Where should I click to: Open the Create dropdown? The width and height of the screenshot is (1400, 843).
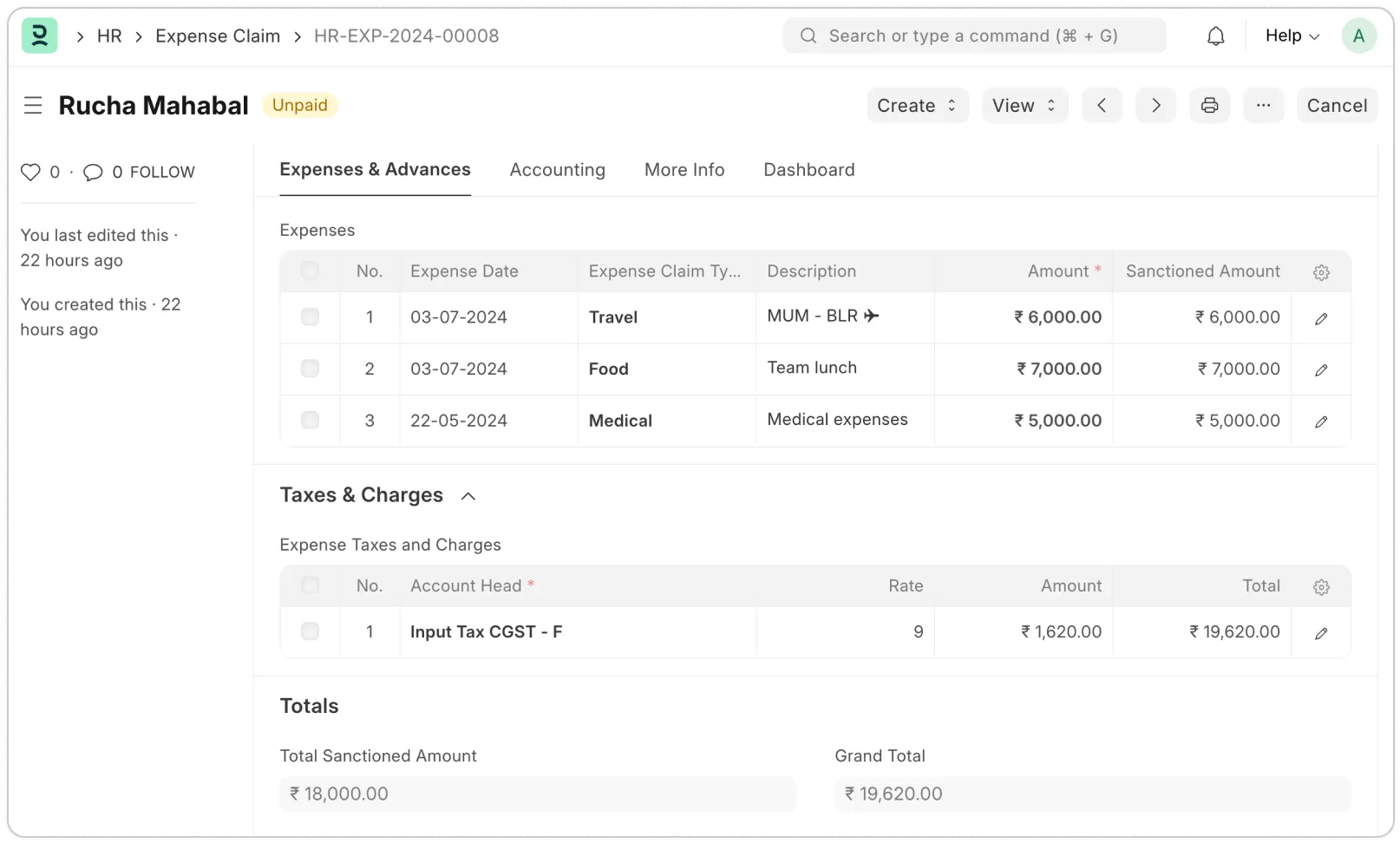pos(917,105)
